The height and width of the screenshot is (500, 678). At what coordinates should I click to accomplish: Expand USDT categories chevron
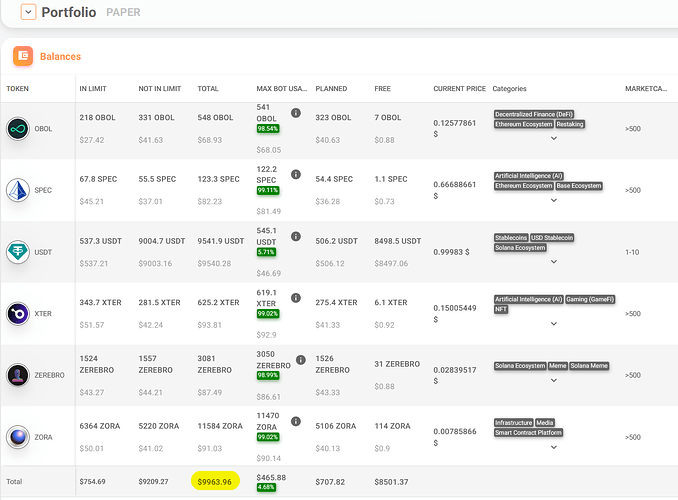[x=554, y=262]
